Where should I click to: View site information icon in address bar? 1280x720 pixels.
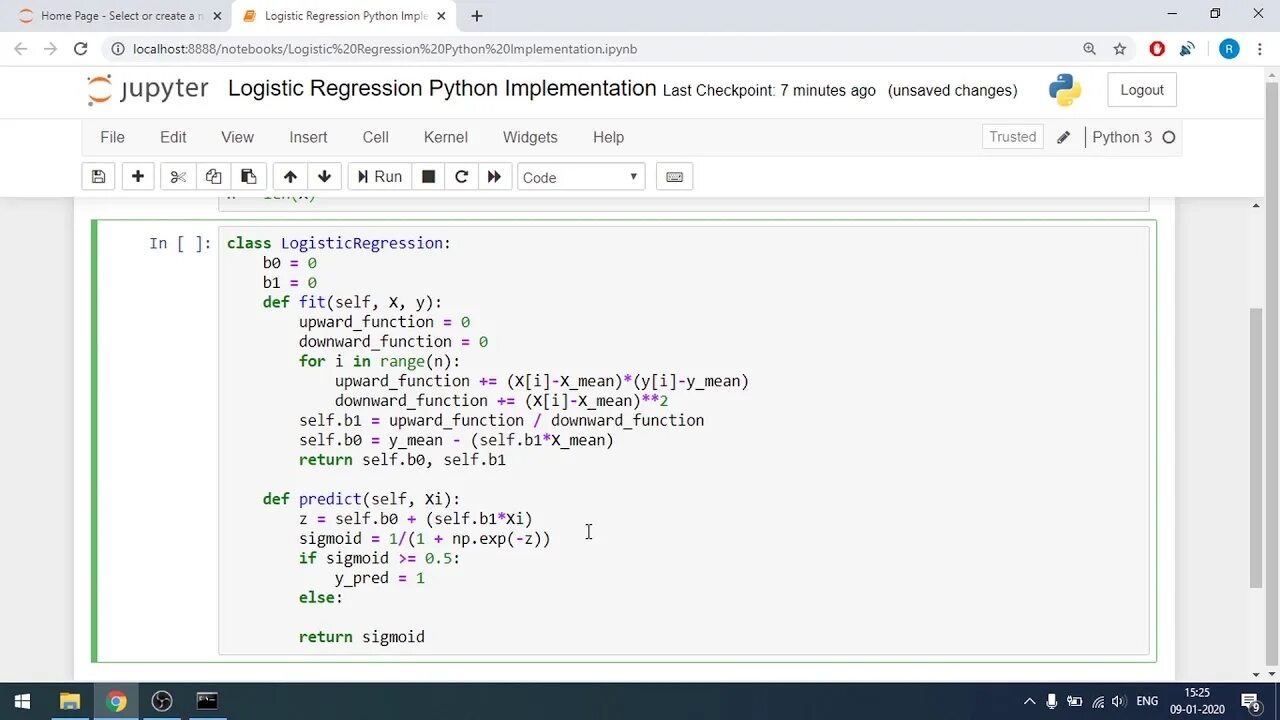click(117, 49)
